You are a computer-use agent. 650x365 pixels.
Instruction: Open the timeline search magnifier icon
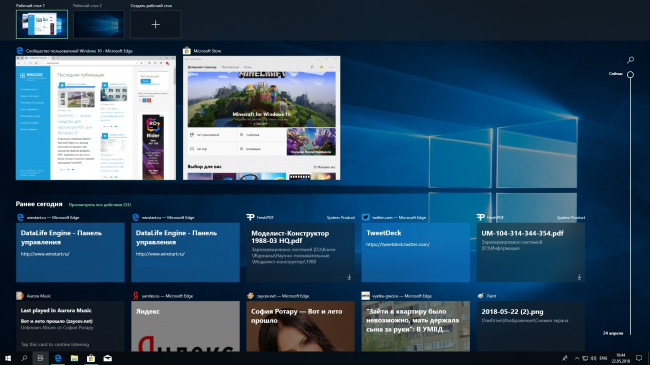click(x=630, y=60)
